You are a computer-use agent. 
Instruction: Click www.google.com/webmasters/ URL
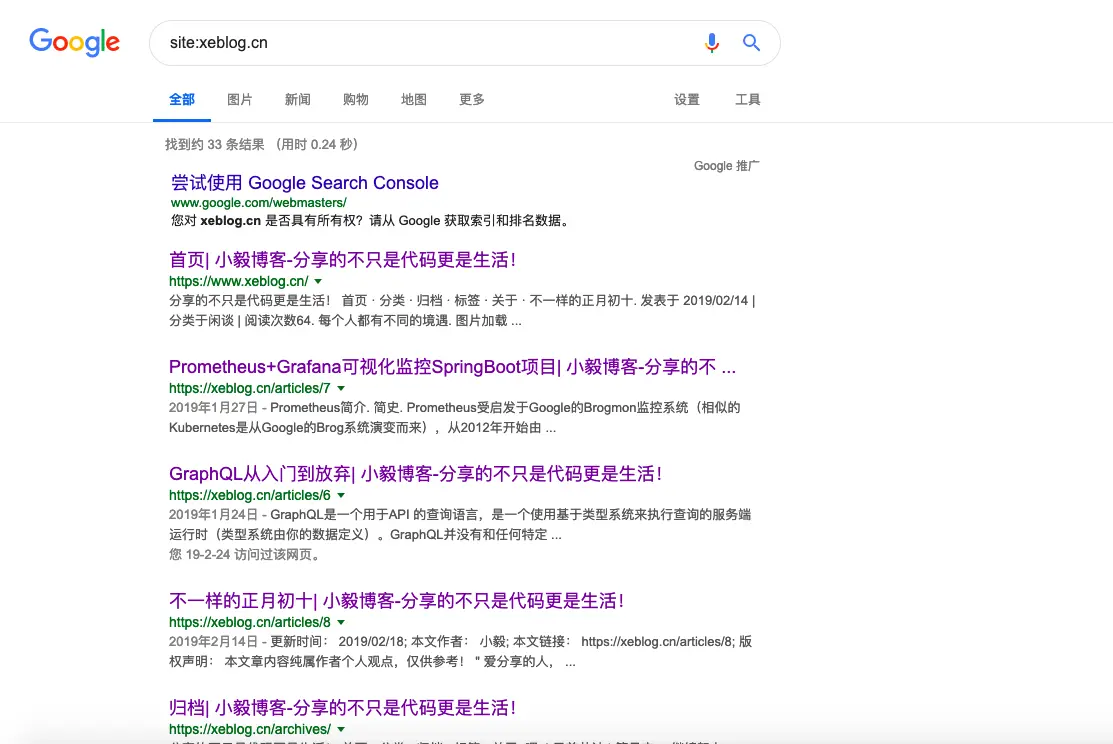coord(258,203)
